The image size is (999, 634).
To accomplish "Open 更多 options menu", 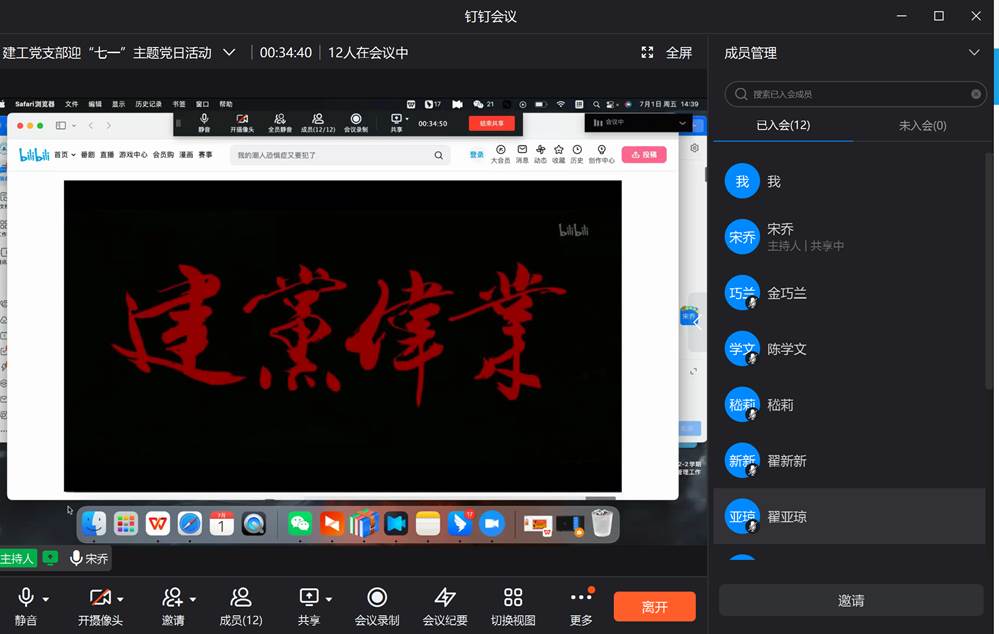I will click(x=581, y=598).
